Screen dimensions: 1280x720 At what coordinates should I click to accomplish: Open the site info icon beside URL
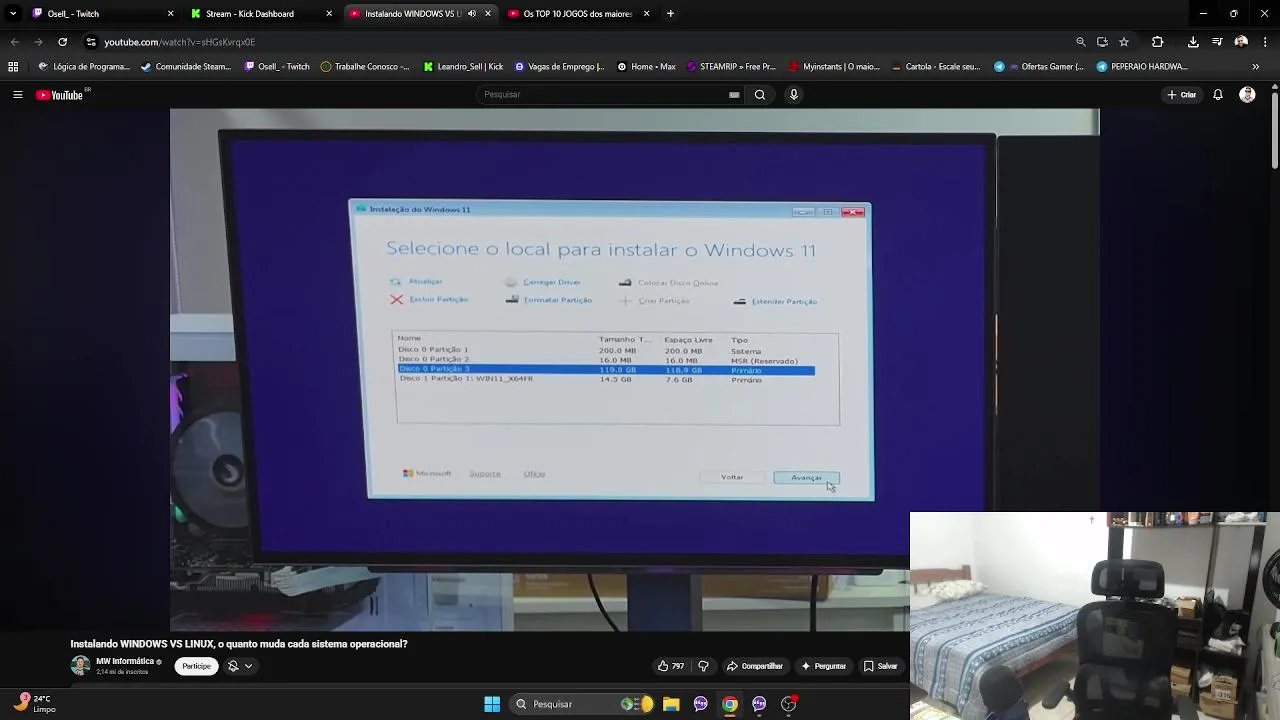click(x=91, y=42)
